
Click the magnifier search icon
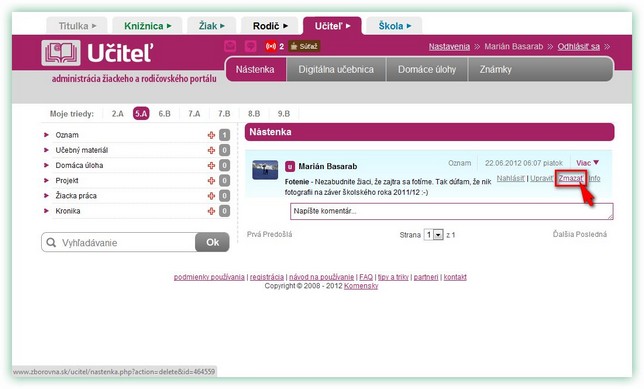pyautogui.click(x=51, y=242)
